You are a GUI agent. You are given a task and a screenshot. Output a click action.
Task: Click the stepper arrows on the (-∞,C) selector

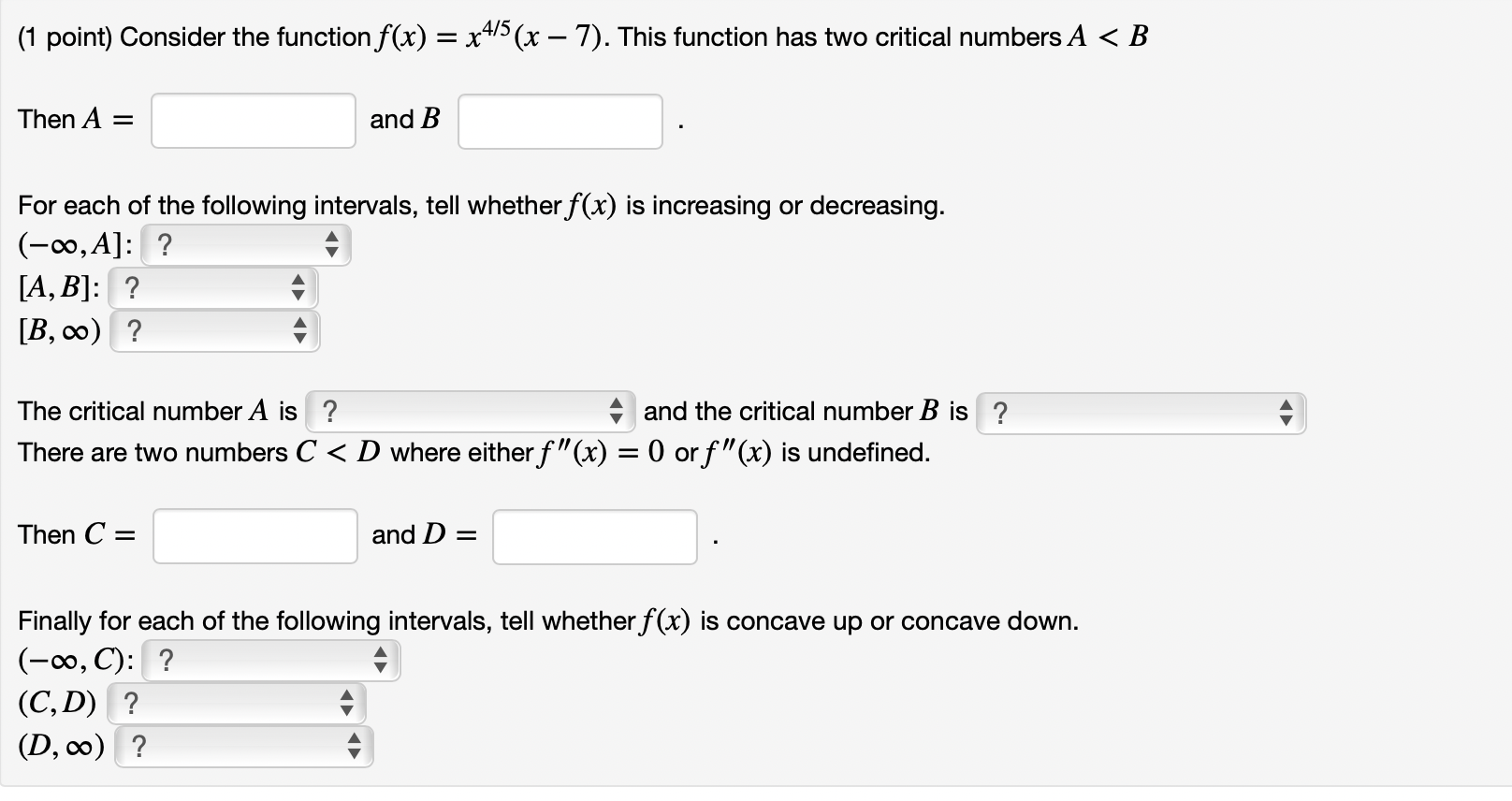point(381,660)
